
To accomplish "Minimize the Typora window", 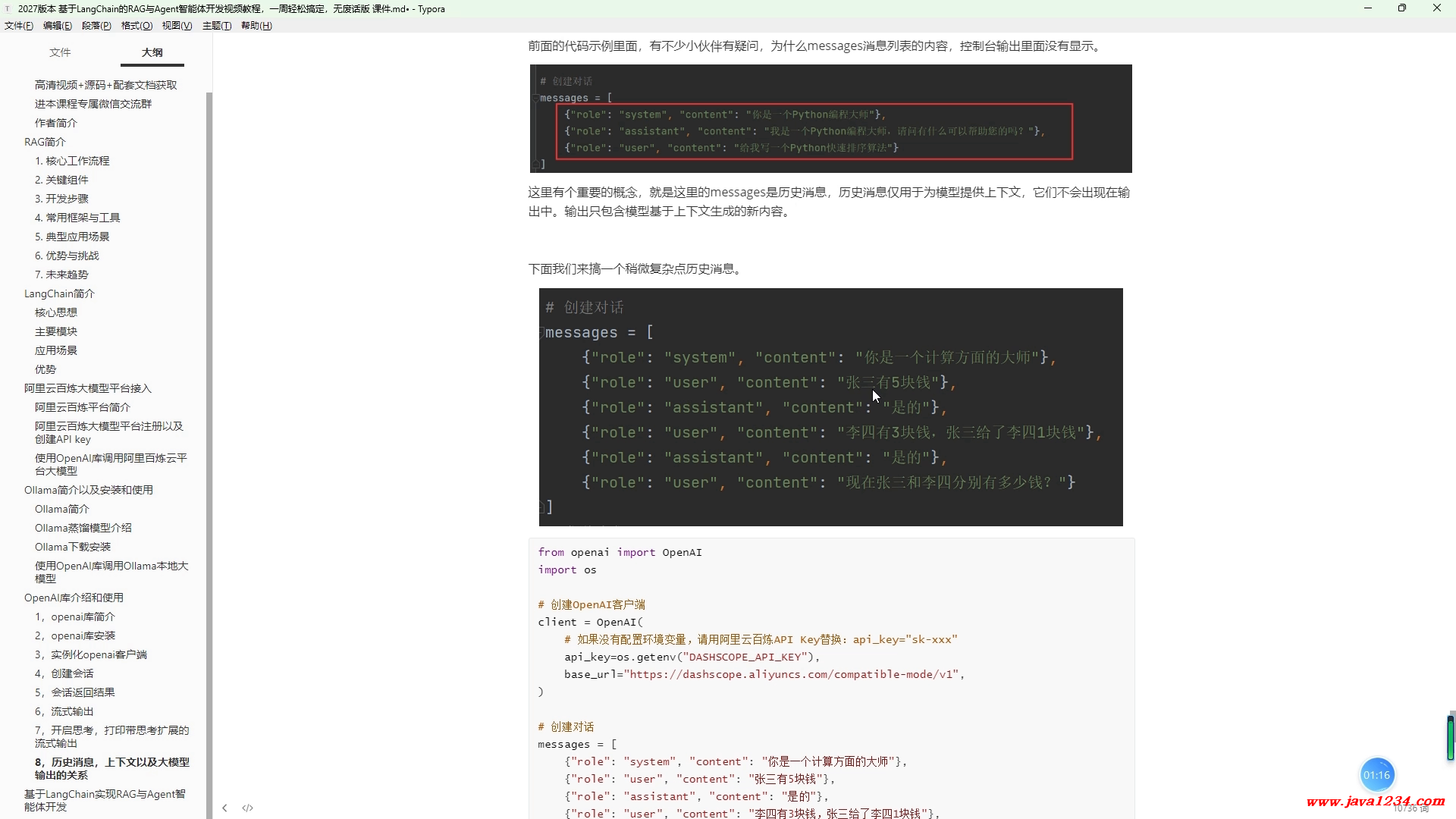I will (x=1367, y=8).
